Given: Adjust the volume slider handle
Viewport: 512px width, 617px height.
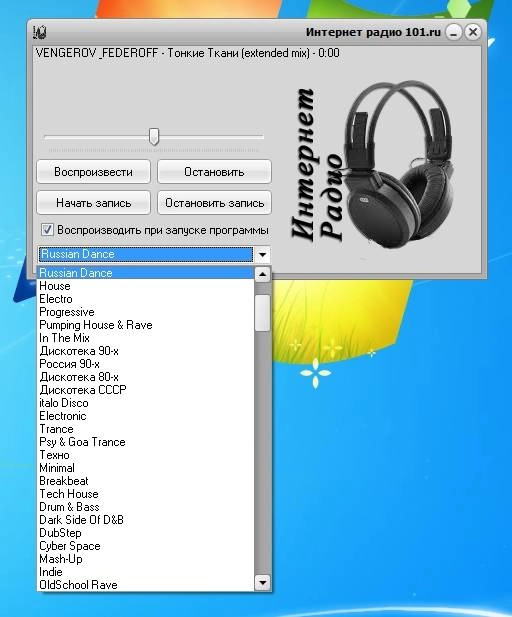Looking at the screenshot, I should 154,137.
